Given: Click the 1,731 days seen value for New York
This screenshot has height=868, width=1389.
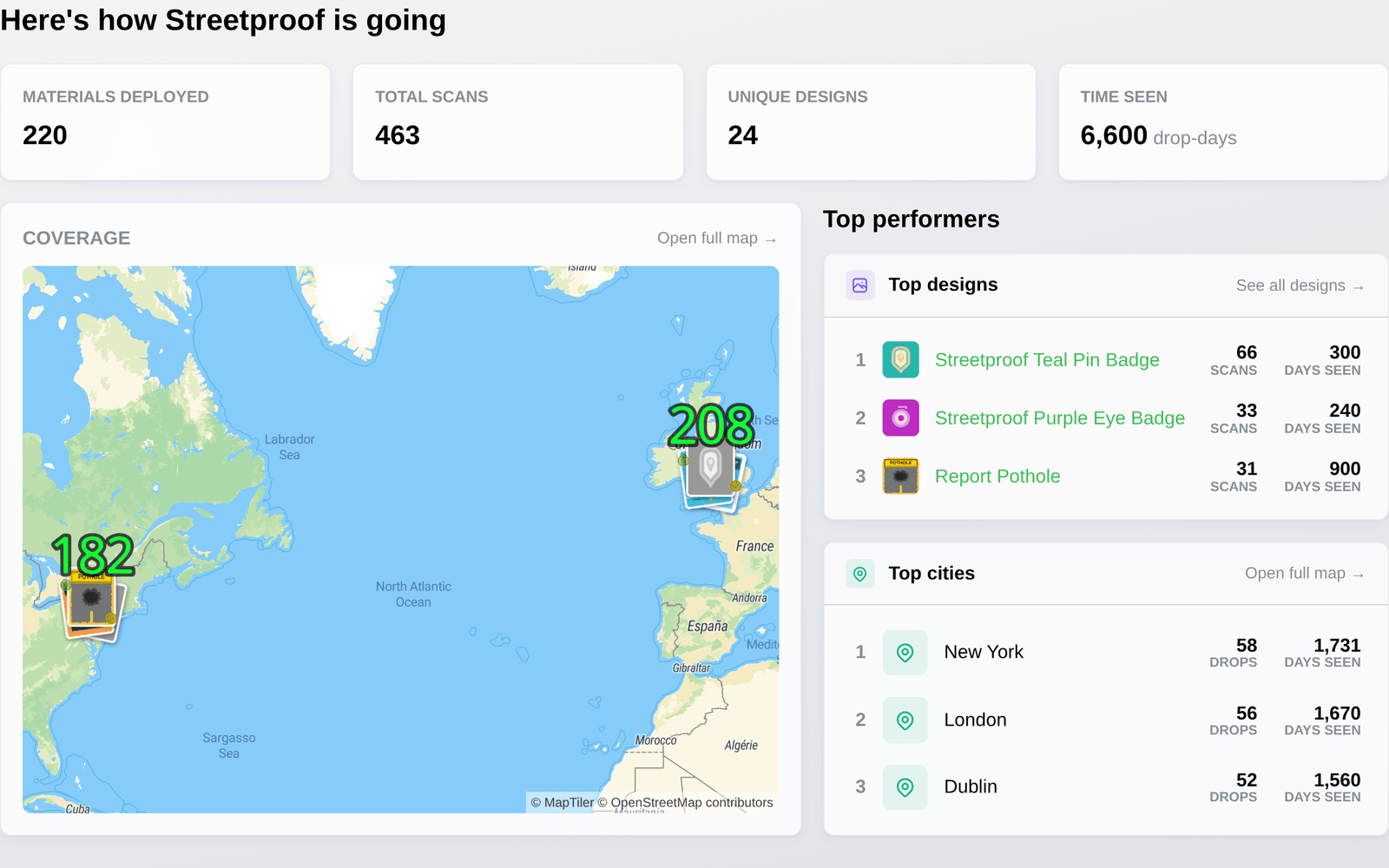Looking at the screenshot, I should pos(1337,646).
